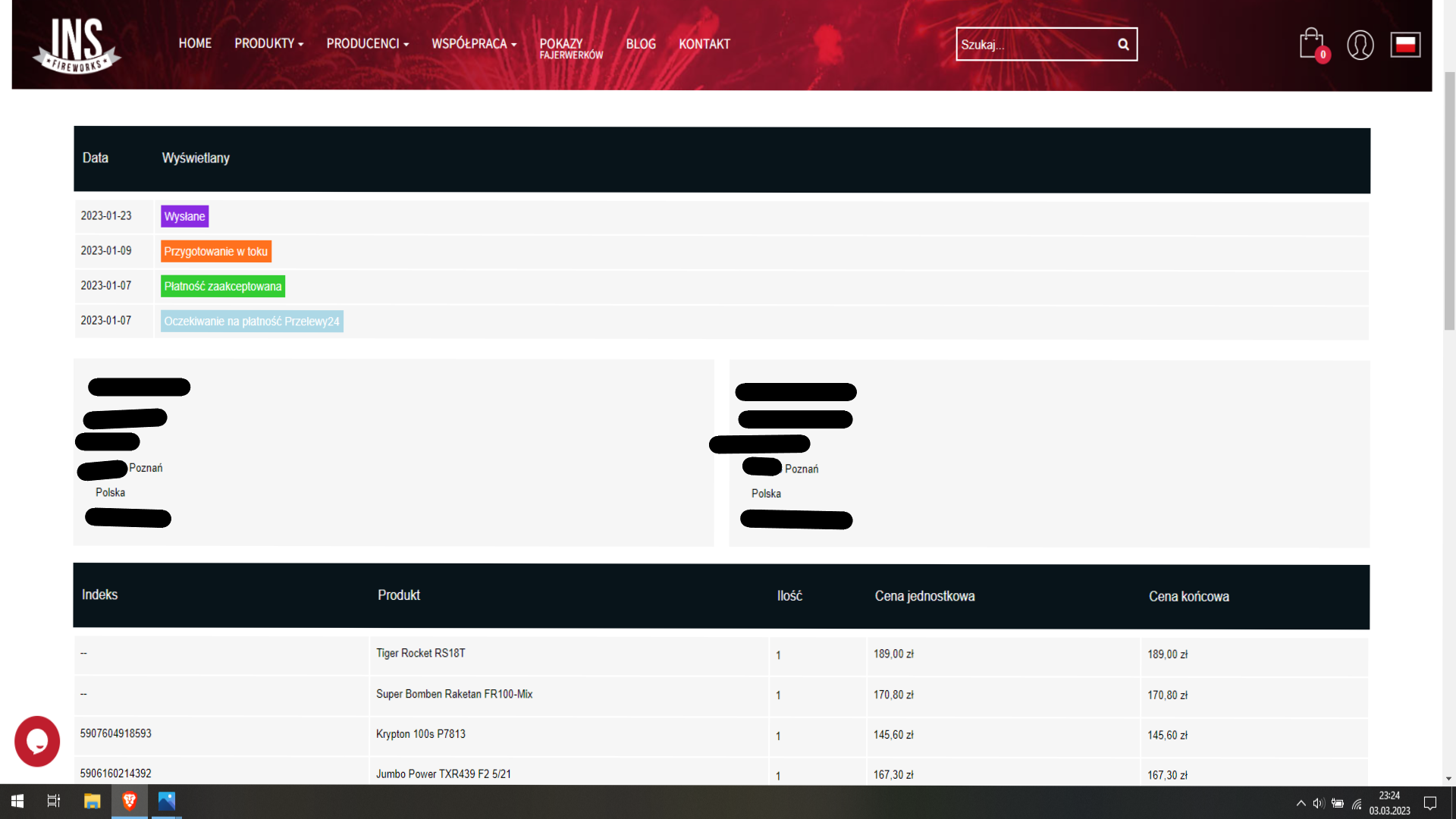This screenshot has width=1456, height=819.
Task: Click the search magnifier icon
Action: coord(1123,45)
